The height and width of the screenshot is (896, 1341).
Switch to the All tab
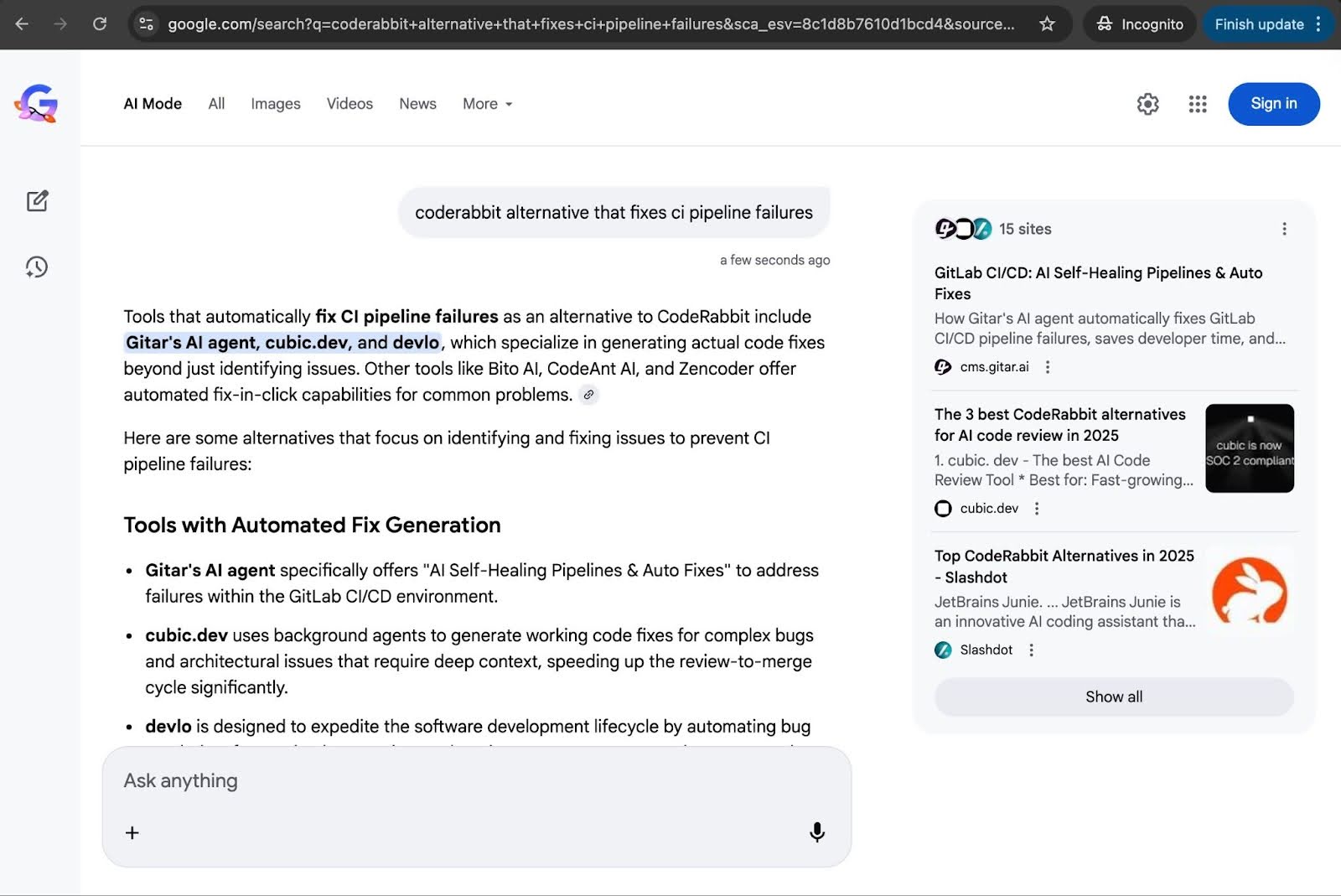[216, 104]
